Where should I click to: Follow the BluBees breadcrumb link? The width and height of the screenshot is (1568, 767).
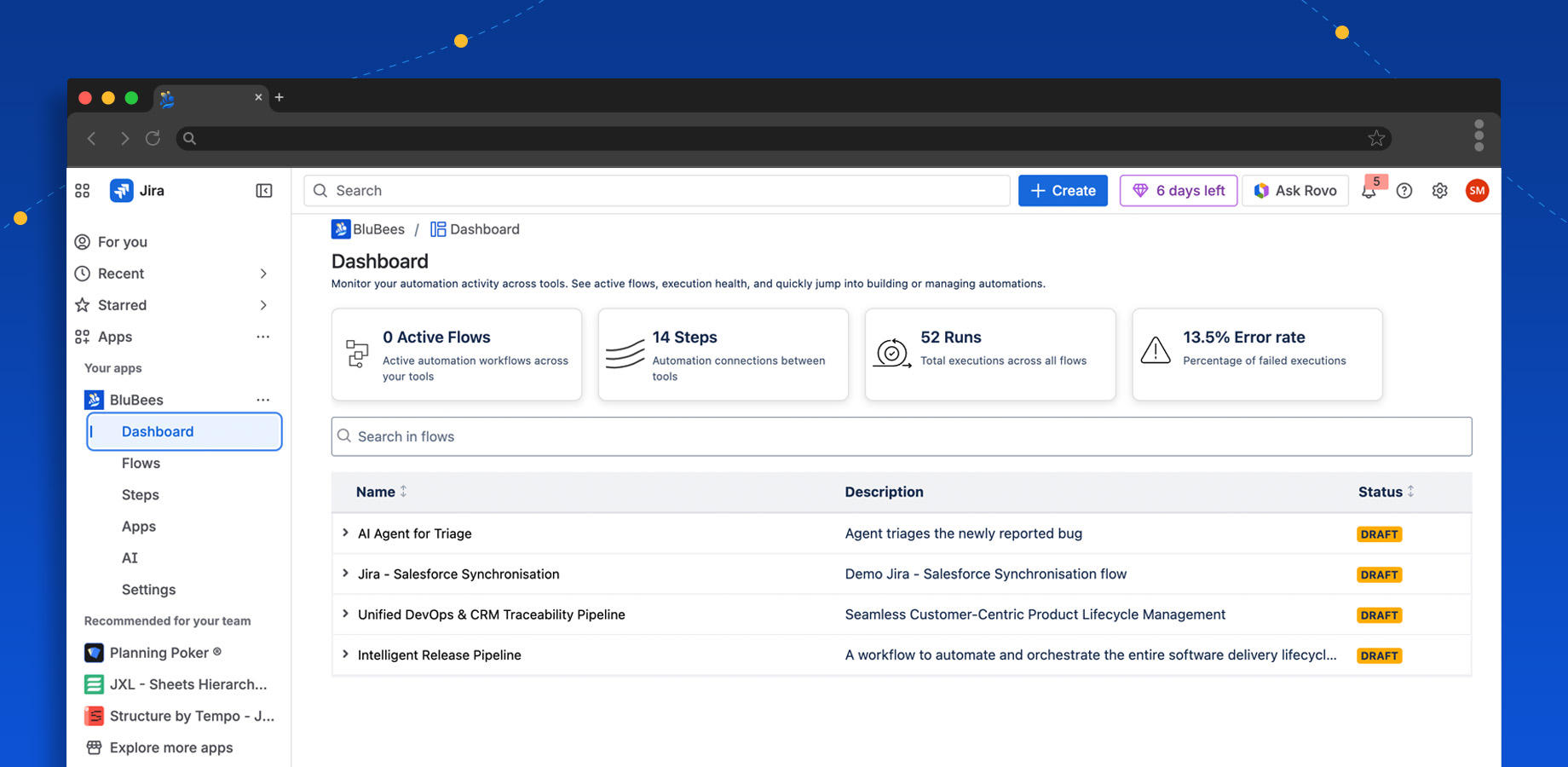[x=378, y=229]
